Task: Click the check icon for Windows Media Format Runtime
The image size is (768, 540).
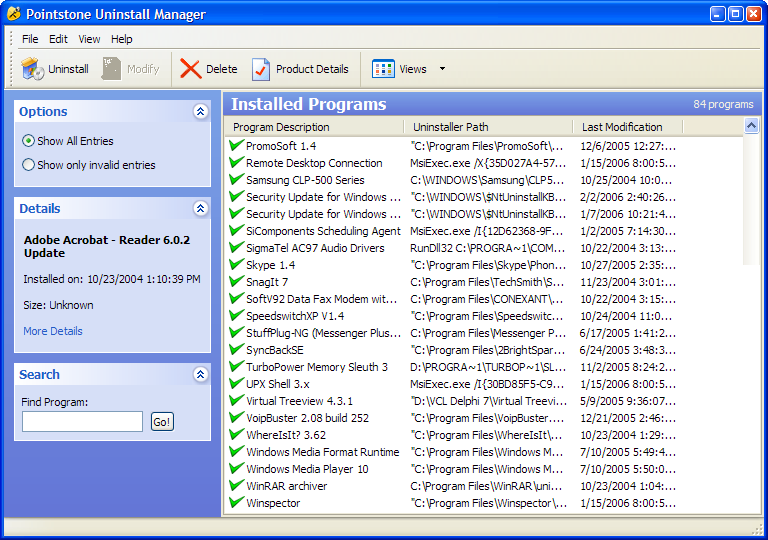Action: (x=237, y=451)
